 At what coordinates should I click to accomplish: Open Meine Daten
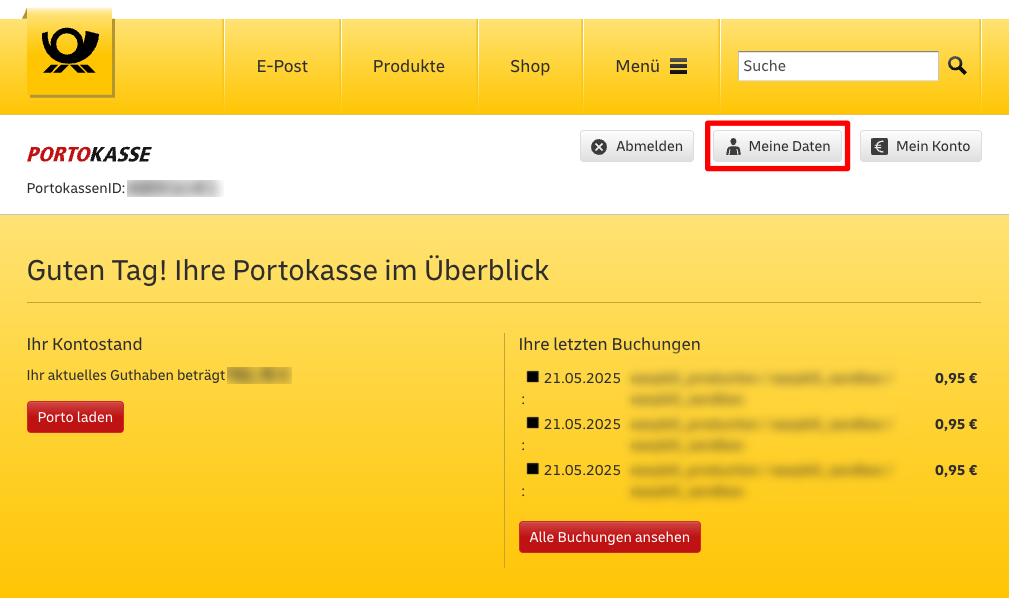(x=777, y=146)
